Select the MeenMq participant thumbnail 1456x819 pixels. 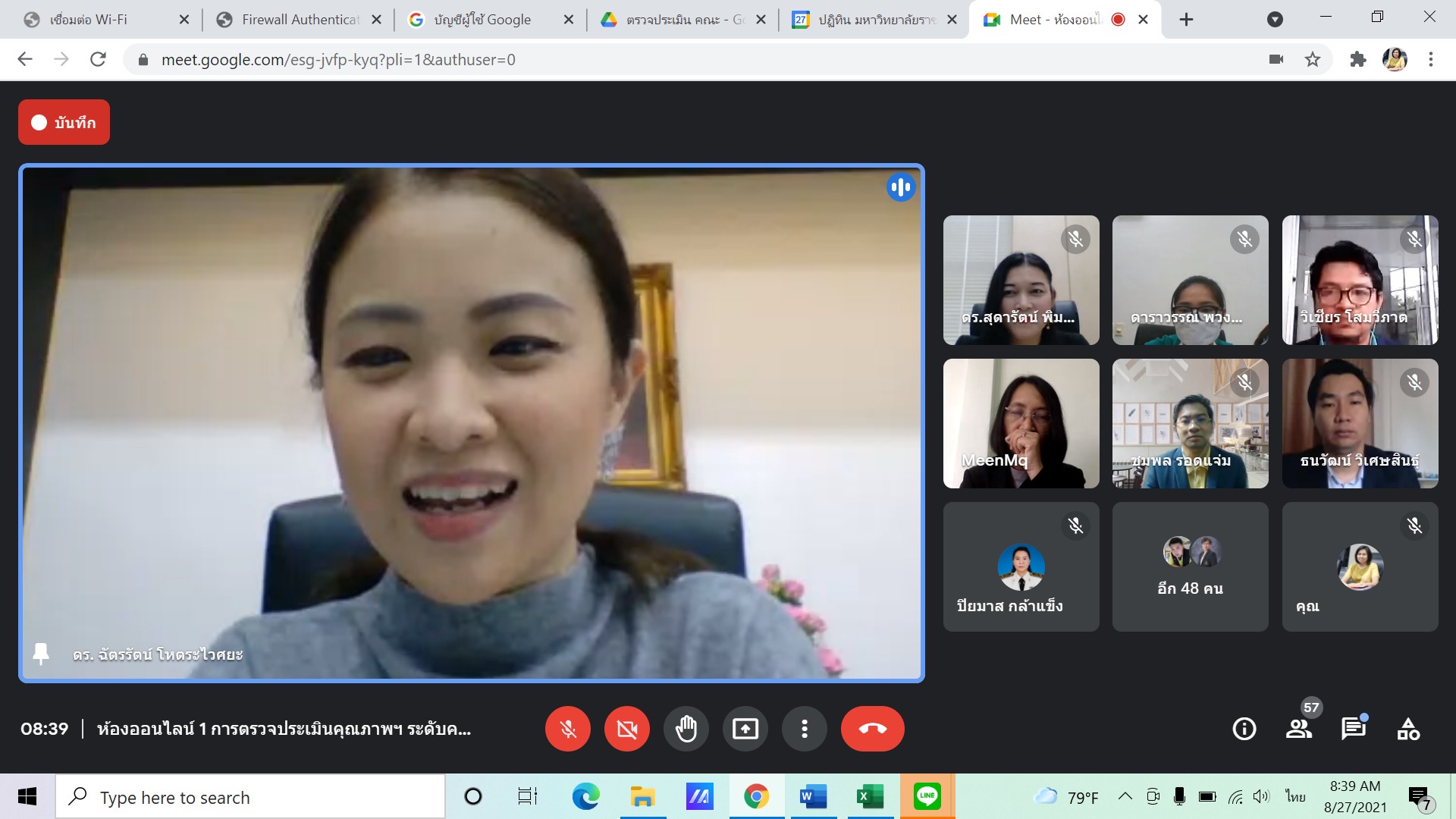click(1021, 423)
